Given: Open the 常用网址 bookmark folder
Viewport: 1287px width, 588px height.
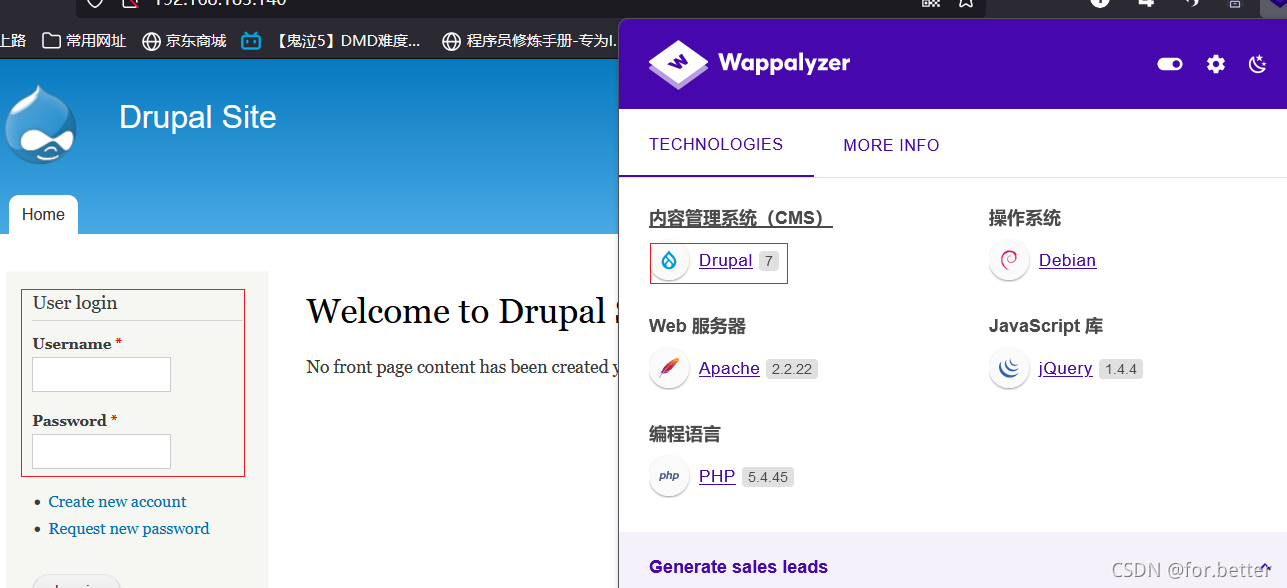Looking at the screenshot, I should point(84,41).
